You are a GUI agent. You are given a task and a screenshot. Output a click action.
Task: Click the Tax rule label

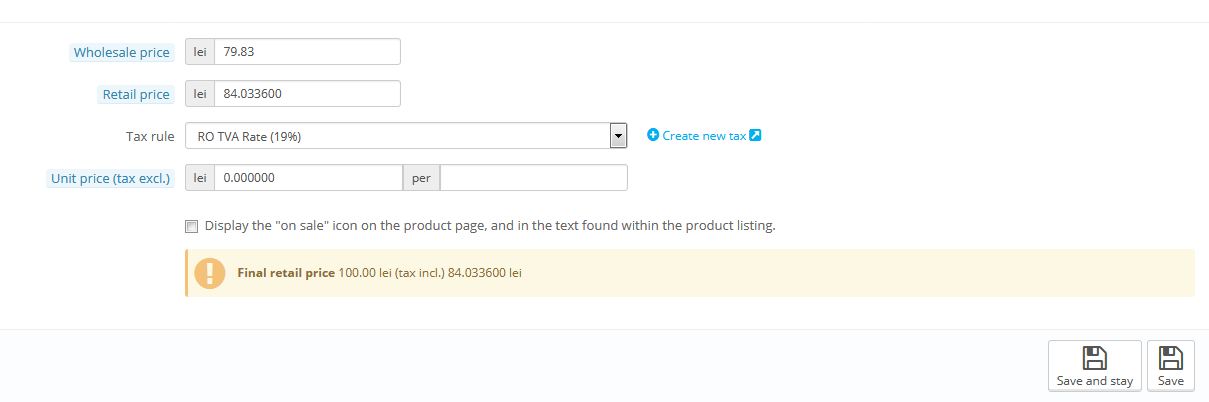coord(150,136)
